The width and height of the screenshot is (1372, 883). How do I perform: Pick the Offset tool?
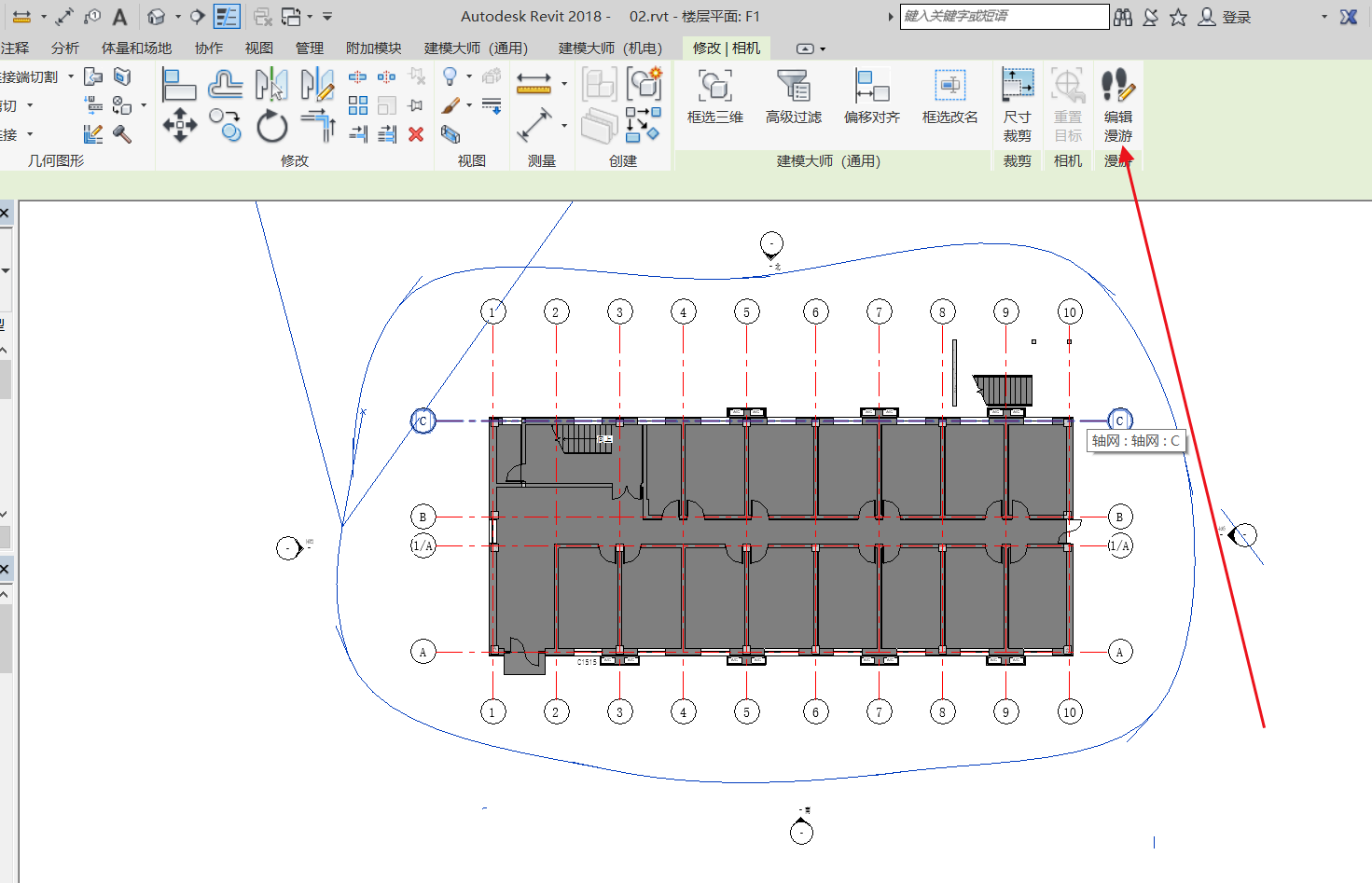[225, 85]
